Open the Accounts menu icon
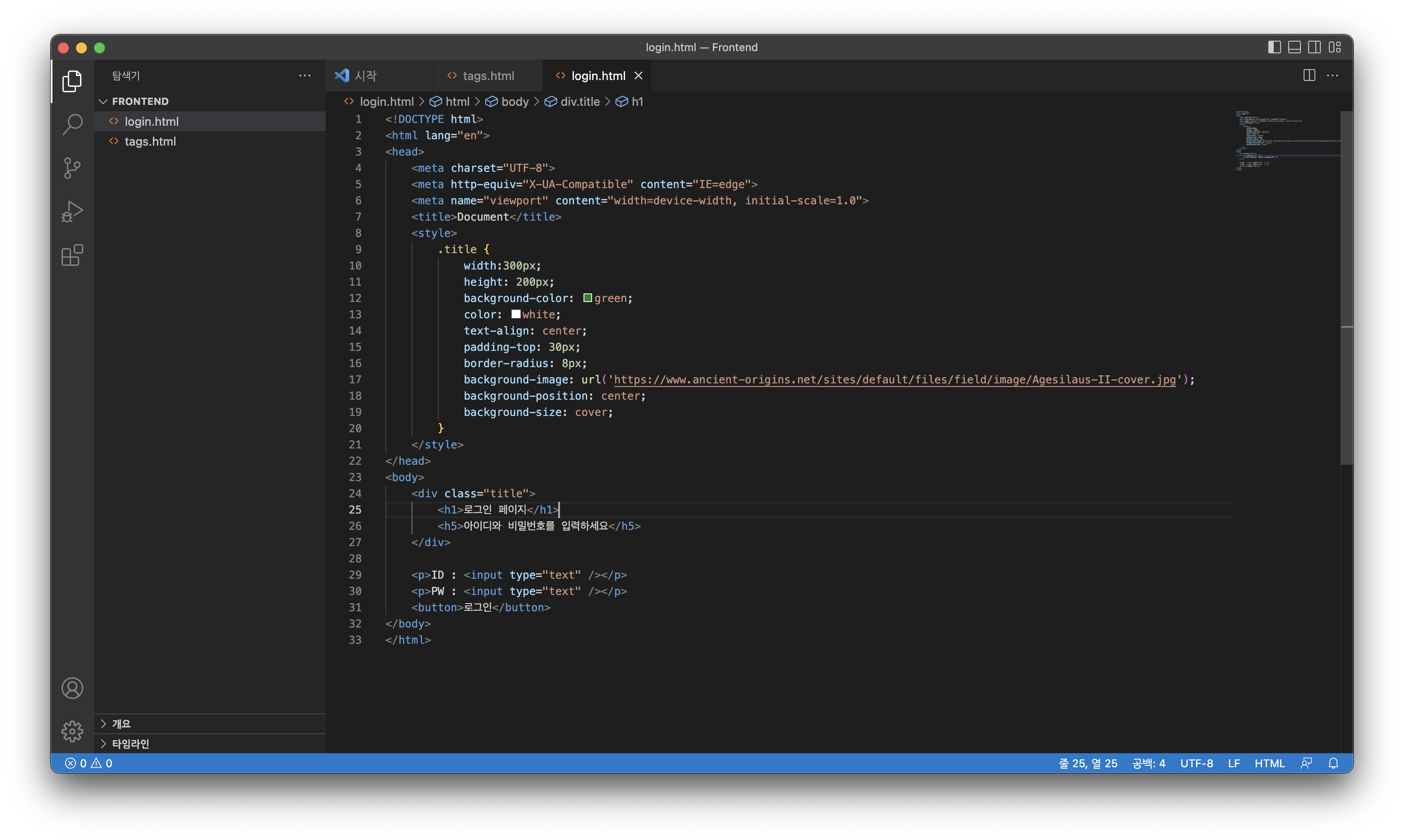 tap(72, 688)
